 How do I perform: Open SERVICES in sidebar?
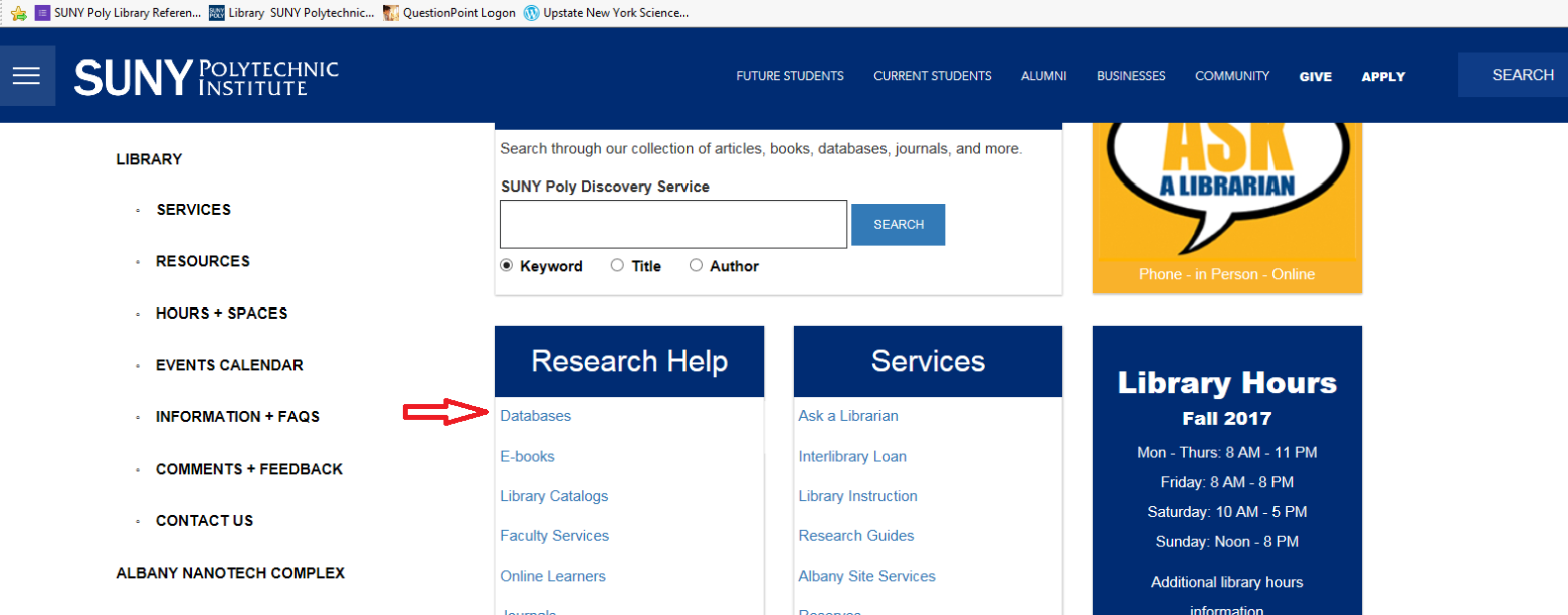coord(193,210)
